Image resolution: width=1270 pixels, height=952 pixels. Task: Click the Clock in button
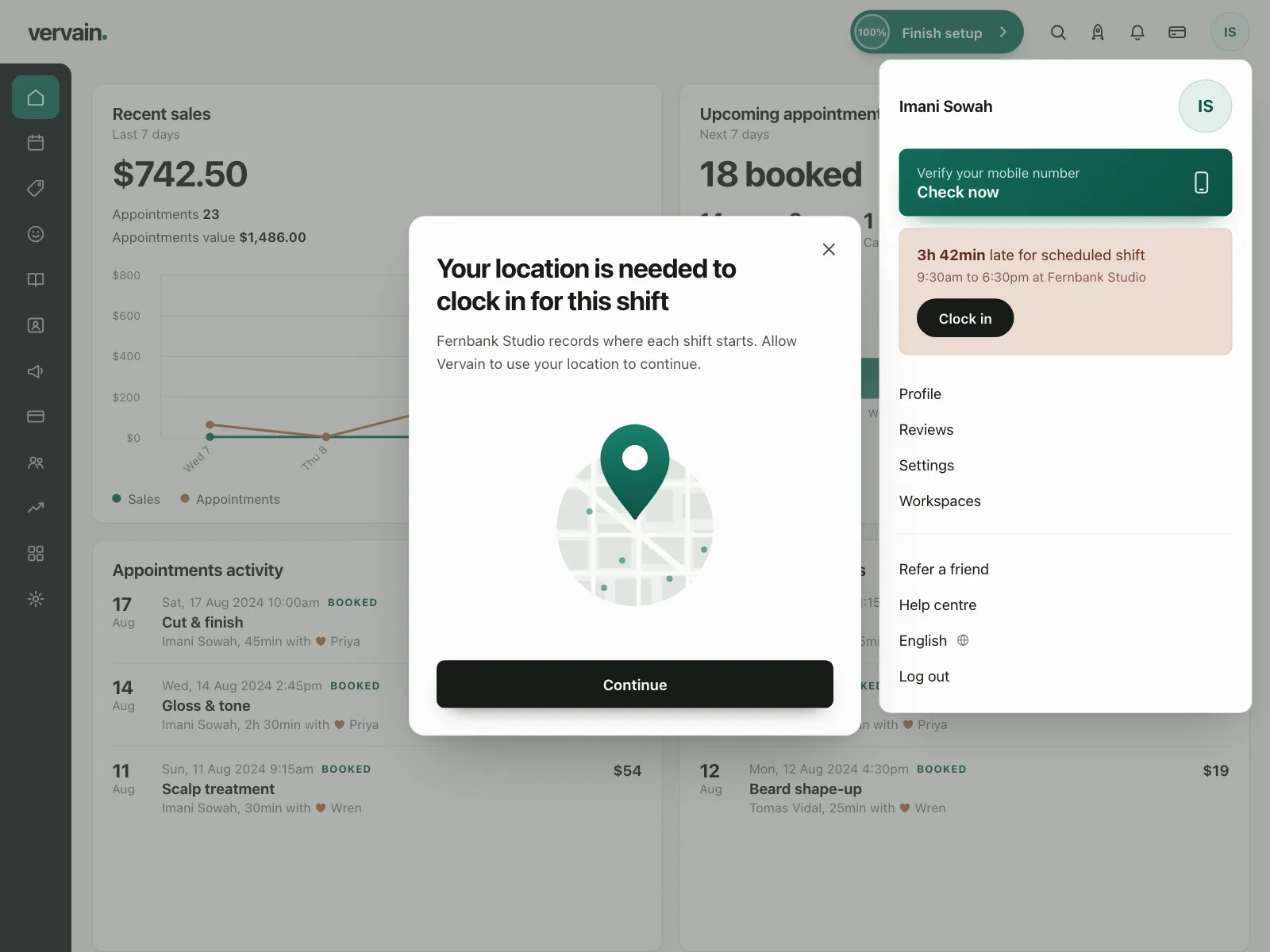965,318
